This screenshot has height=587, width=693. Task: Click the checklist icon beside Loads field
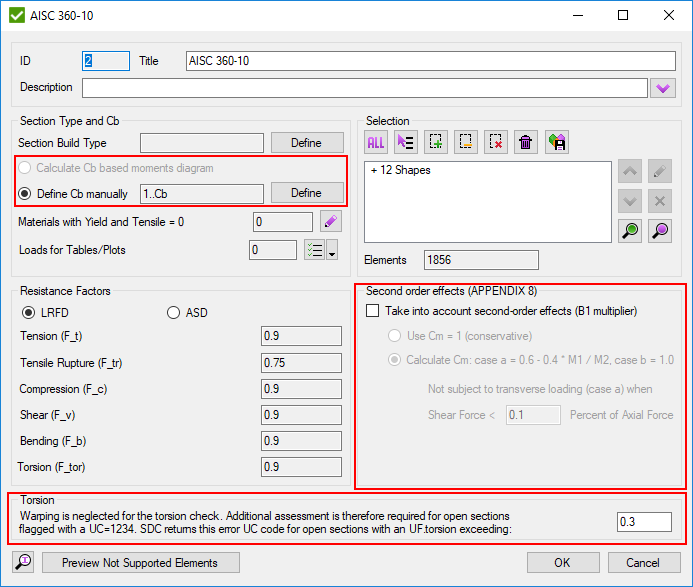click(315, 250)
